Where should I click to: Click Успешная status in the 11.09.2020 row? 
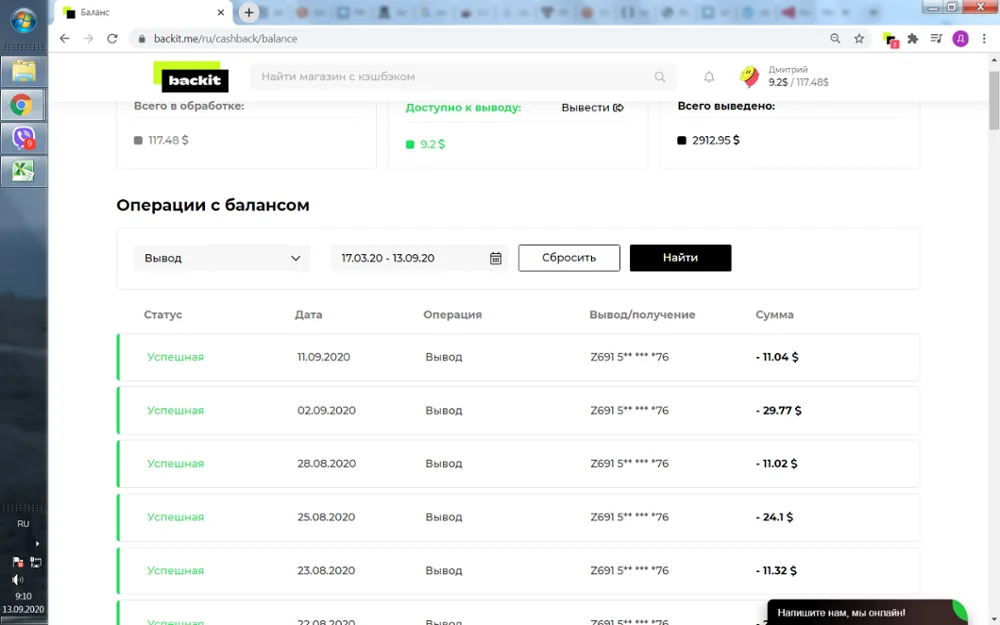175,357
